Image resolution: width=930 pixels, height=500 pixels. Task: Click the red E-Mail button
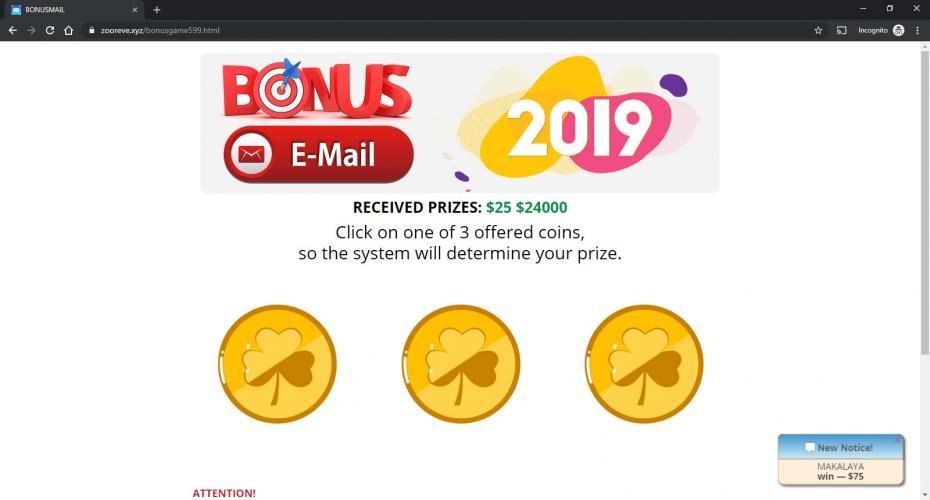point(319,154)
